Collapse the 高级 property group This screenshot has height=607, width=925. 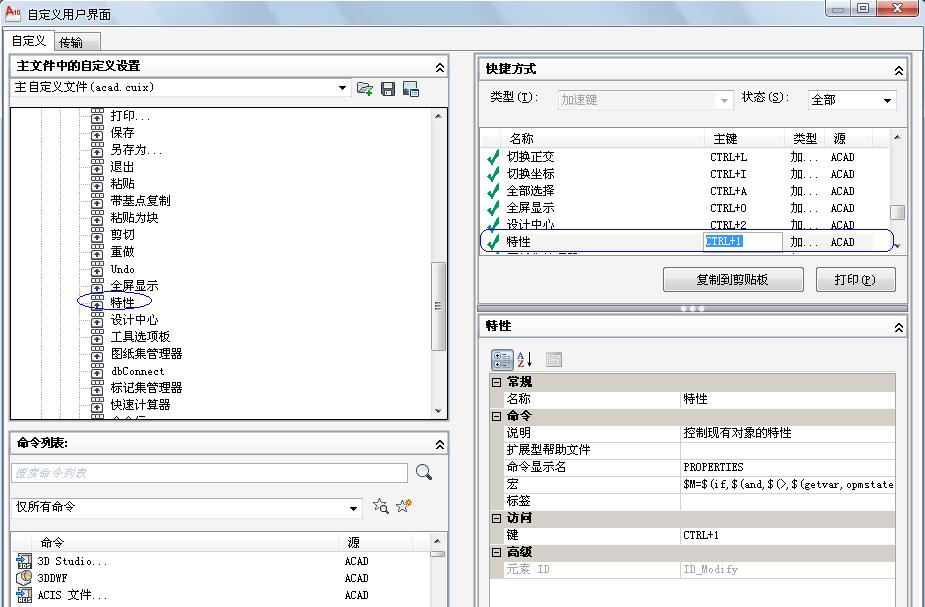click(496, 553)
